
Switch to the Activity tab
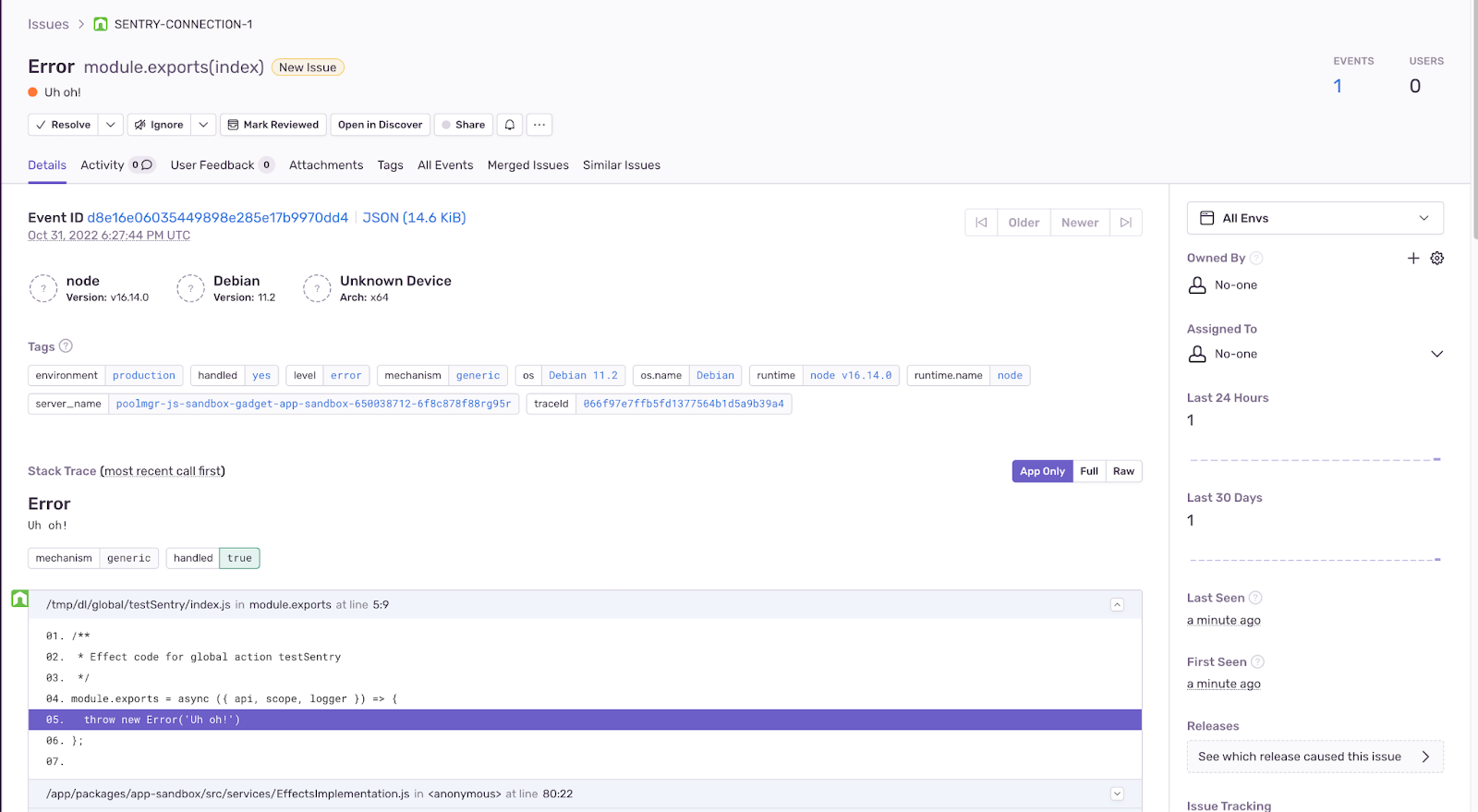(117, 165)
